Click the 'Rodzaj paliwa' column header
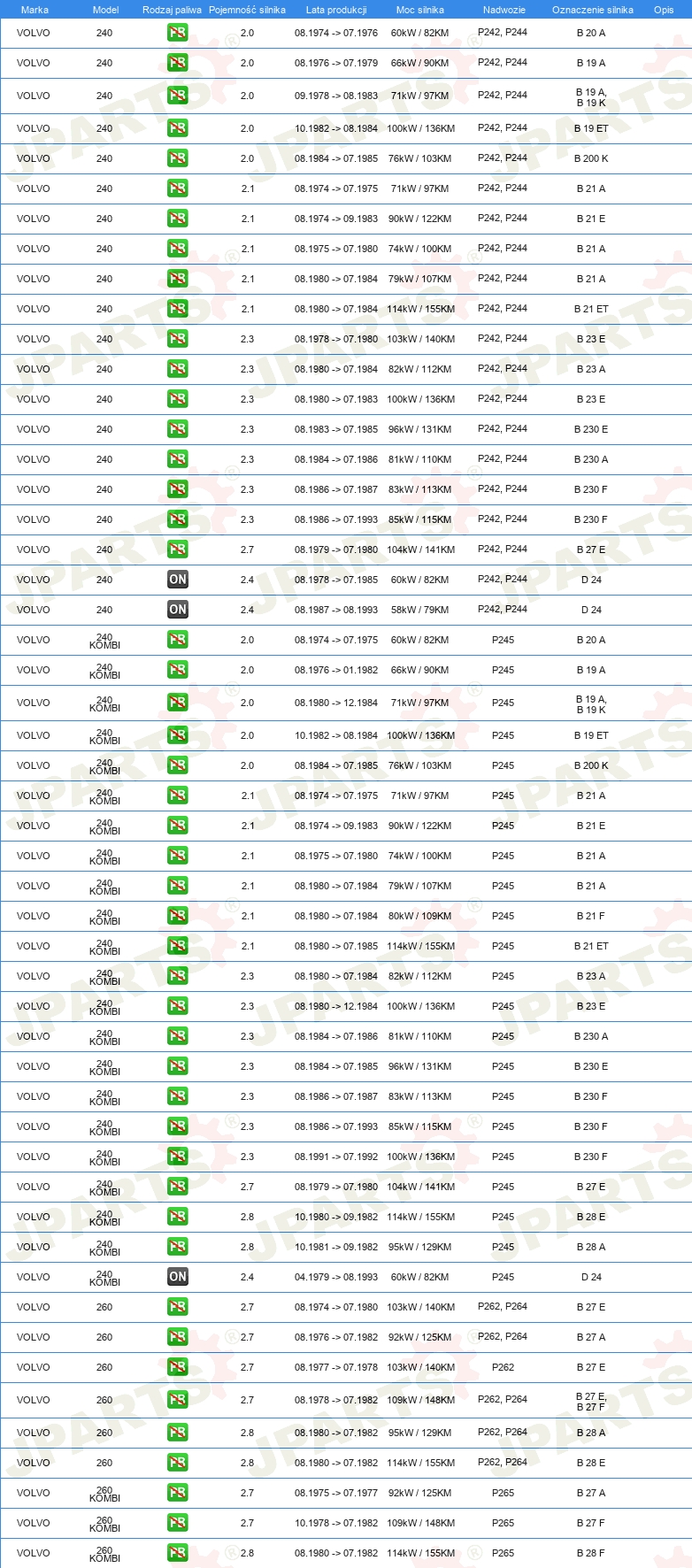Viewport: 692px width, 1568px height. click(x=172, y=10)
